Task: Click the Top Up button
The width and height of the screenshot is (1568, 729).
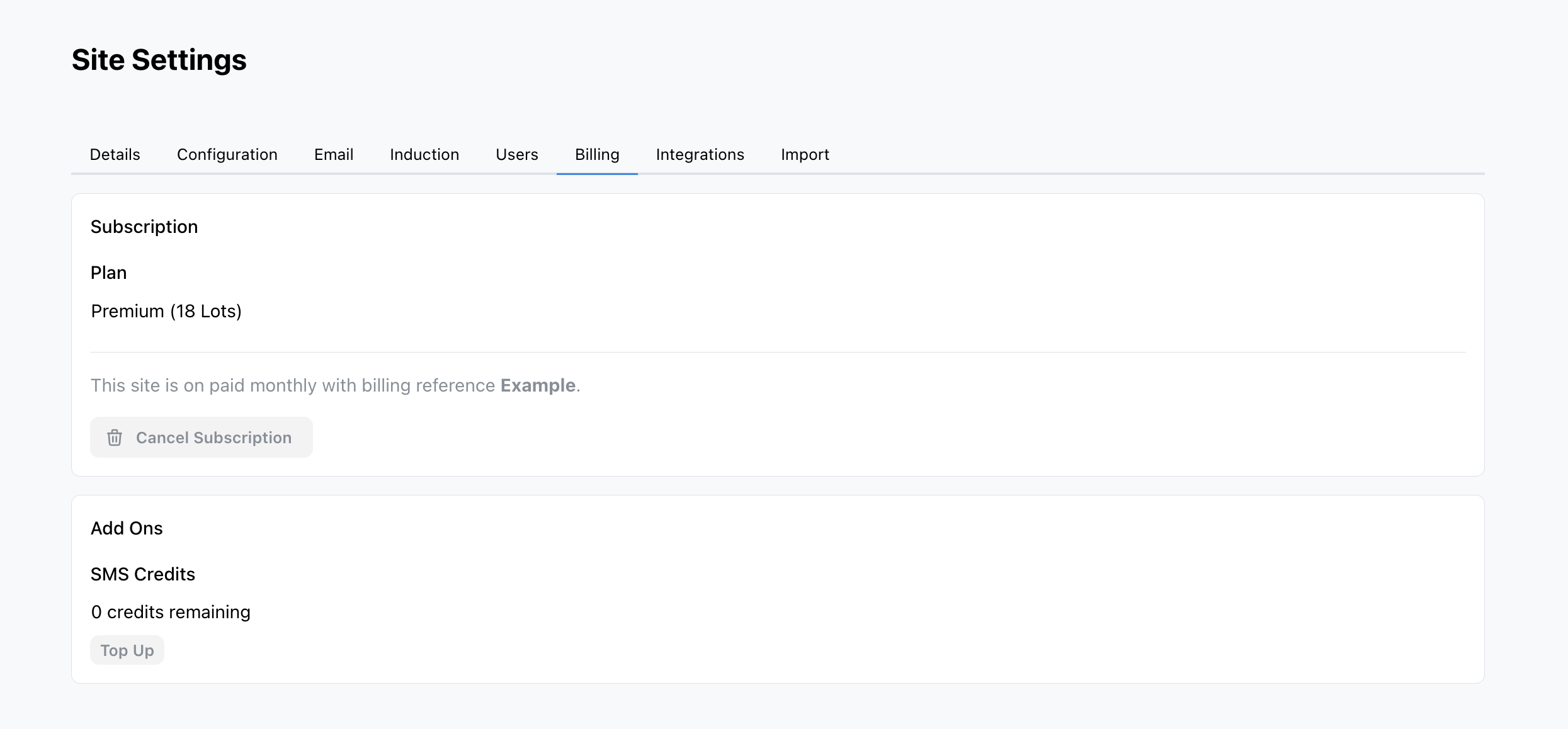Action: (x=127, y=650)
